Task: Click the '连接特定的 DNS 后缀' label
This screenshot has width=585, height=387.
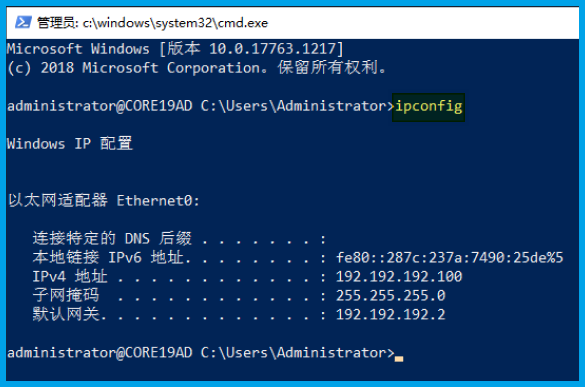Action: tap(112, 238)
